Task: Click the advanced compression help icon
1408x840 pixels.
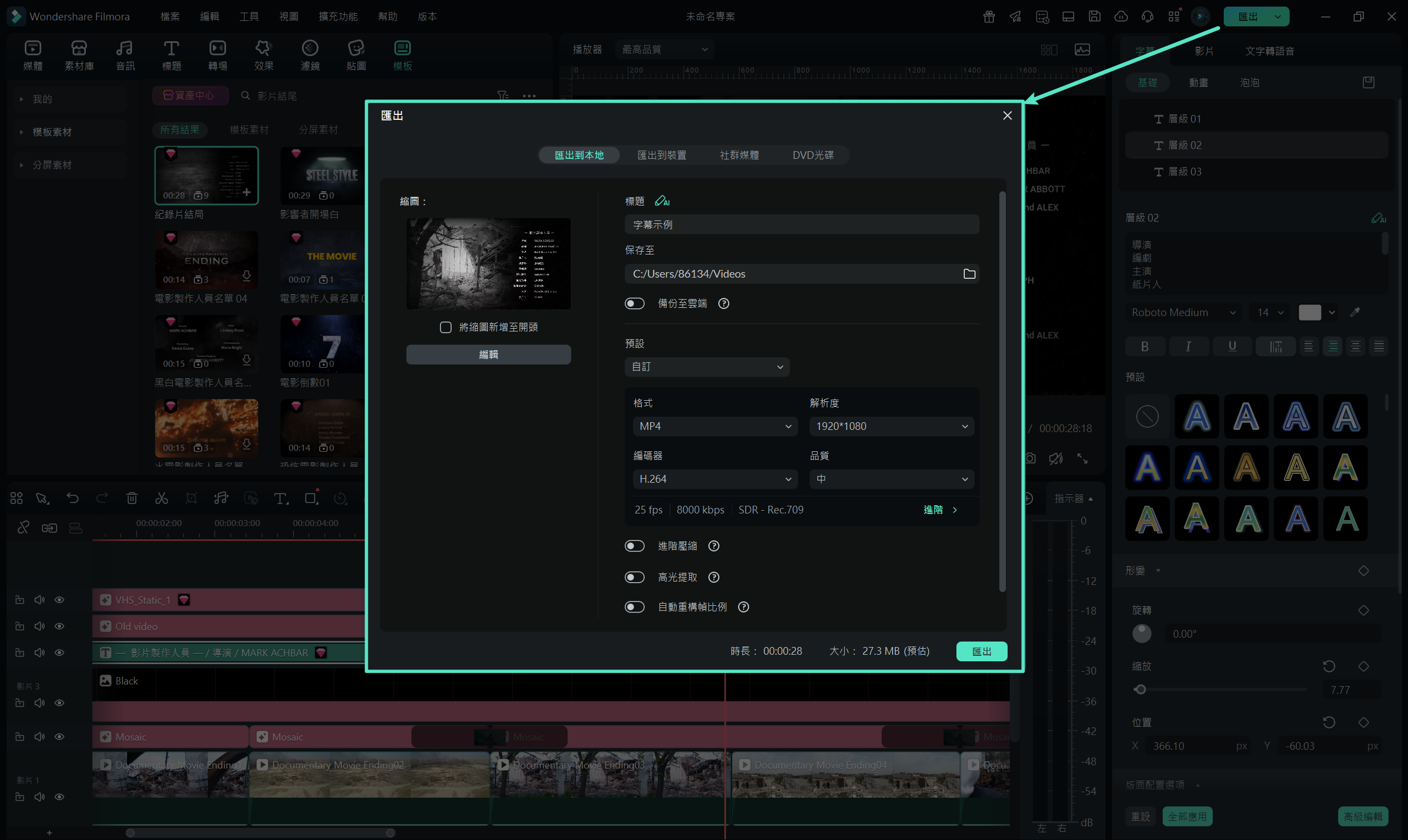Action: (x=713, y=546)
